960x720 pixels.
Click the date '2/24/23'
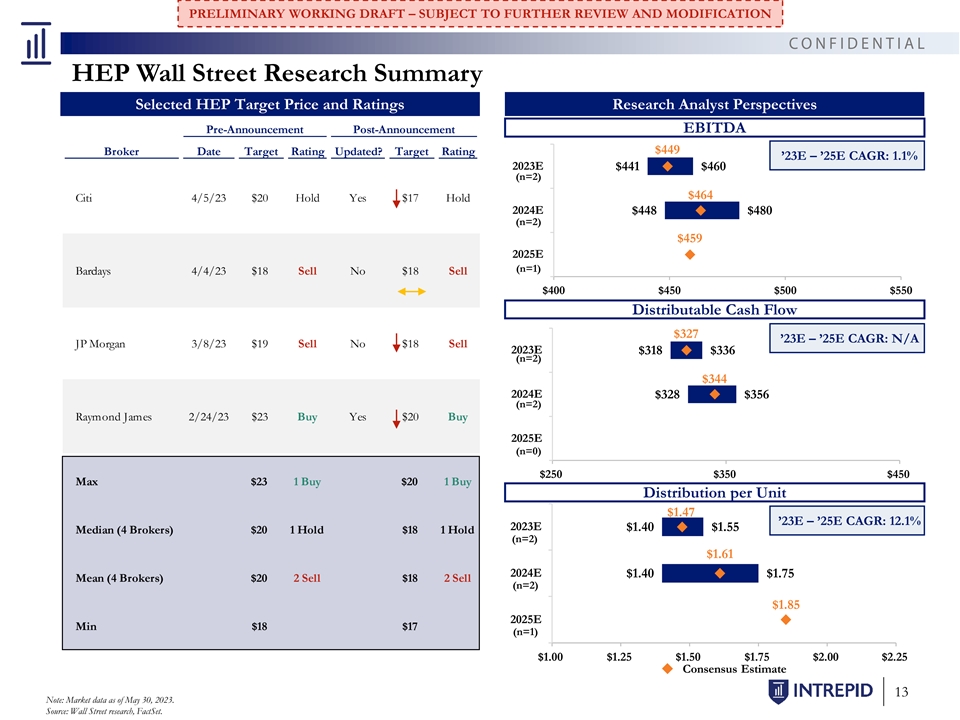pos(209,417)
